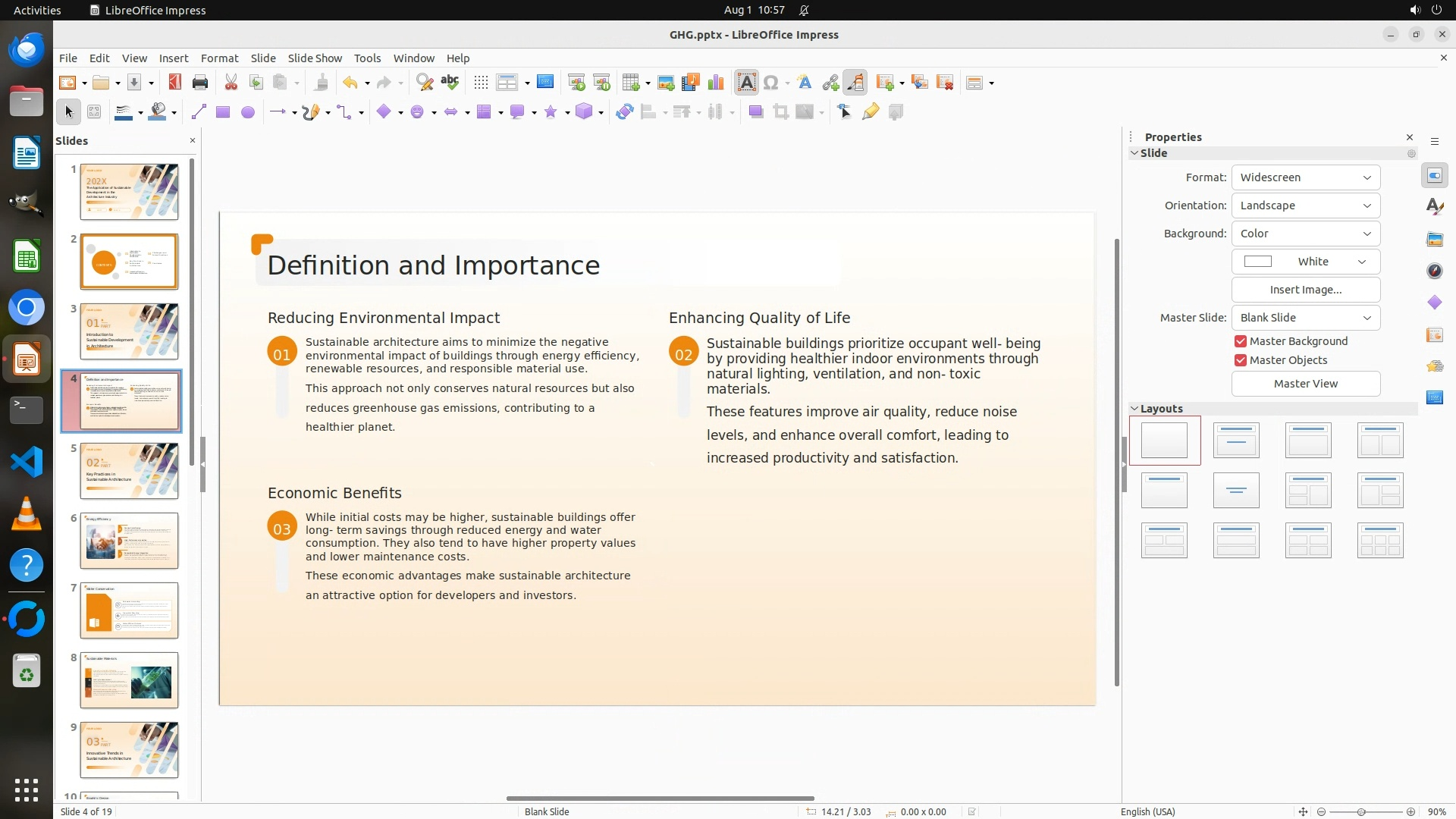This screenshot has height=819, width=1456.
Task: Click the Export as PDF icon
Action: pos(174,83)
